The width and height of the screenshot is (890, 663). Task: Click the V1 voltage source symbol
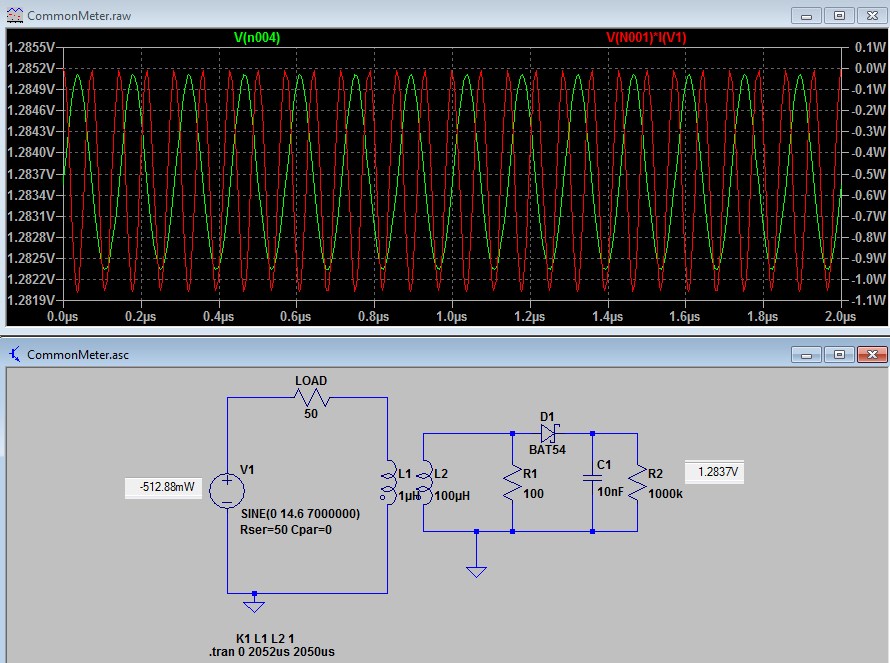click(x=227, y=489)
